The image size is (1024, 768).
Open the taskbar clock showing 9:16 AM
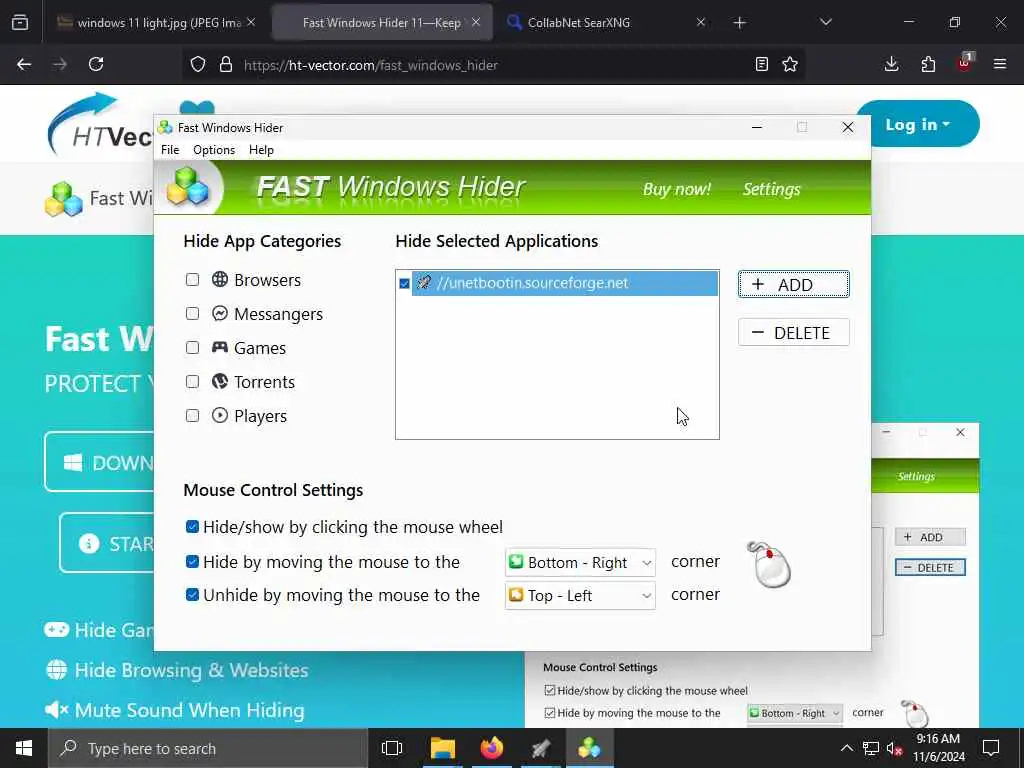[x=938, y=748]
